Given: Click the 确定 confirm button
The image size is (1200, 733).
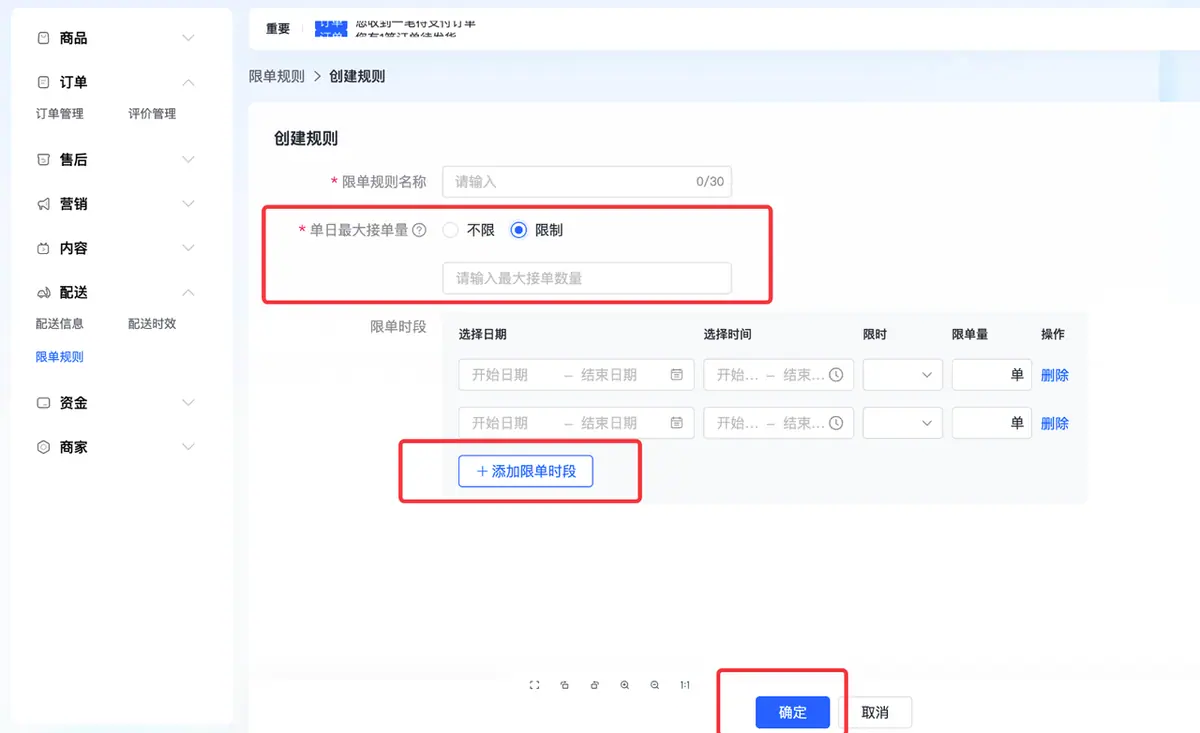Looking at the screenshot, I should click(x=793, y=713).
